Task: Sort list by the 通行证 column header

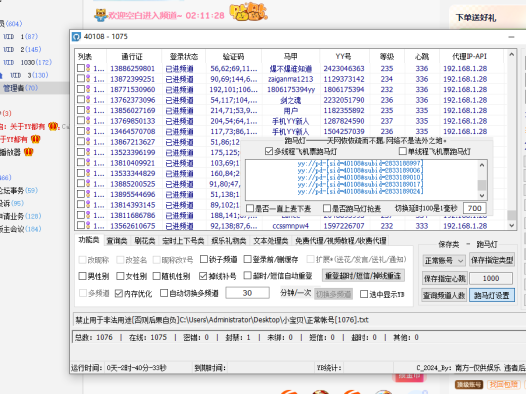Action: 132,56
